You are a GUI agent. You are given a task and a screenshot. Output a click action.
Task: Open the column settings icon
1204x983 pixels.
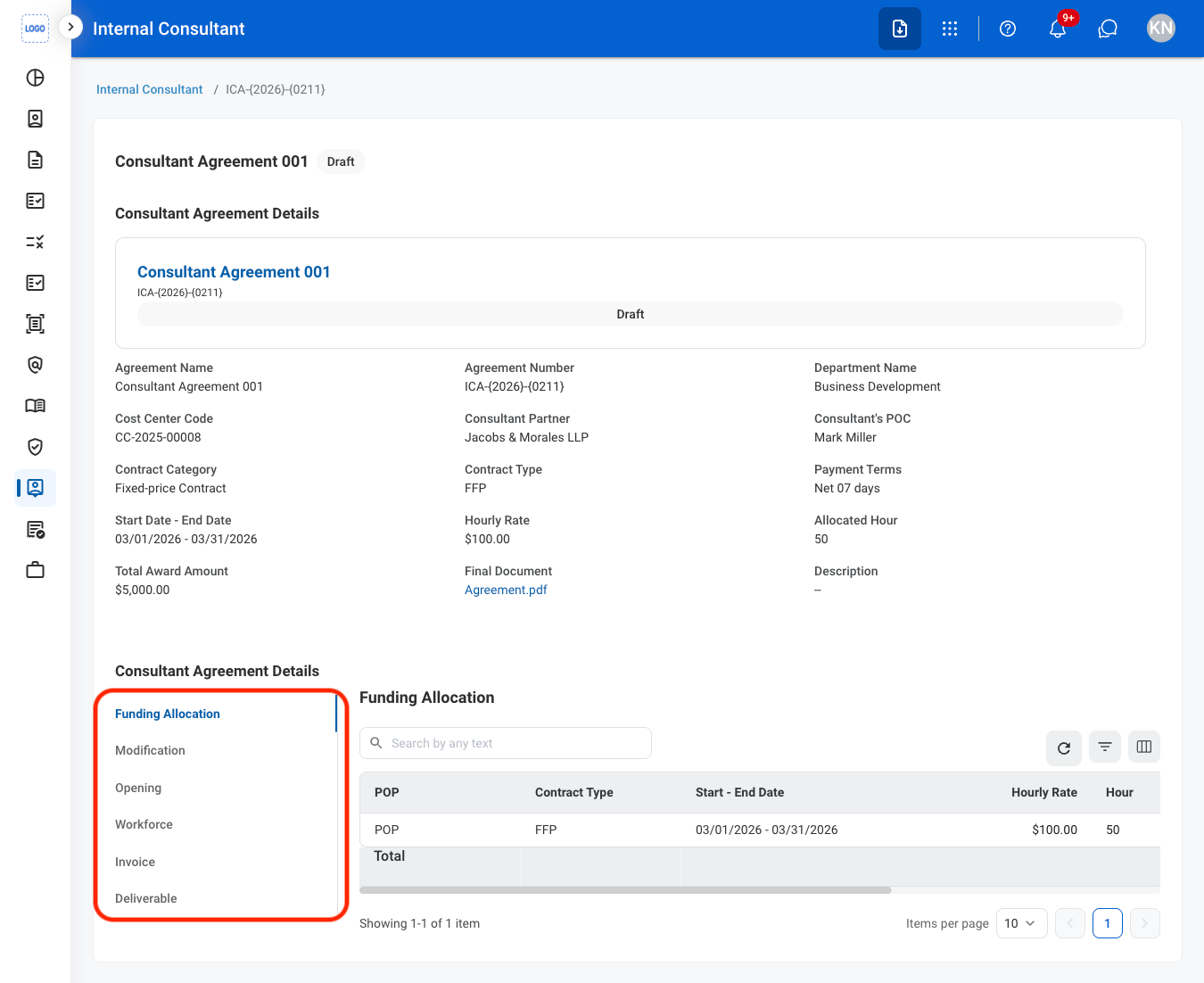[1144, 747]
